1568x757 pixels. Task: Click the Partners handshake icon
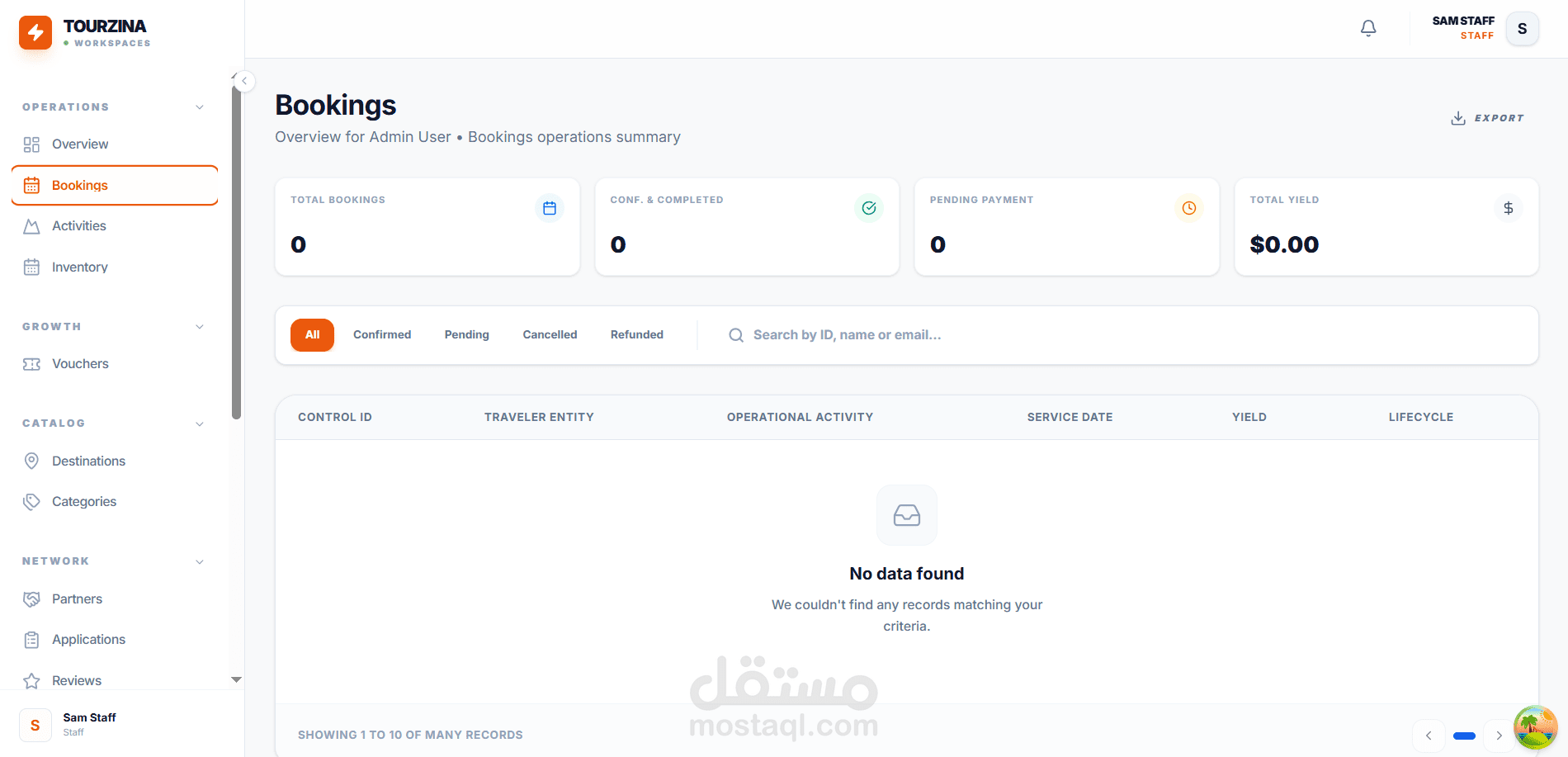(31, 599)
